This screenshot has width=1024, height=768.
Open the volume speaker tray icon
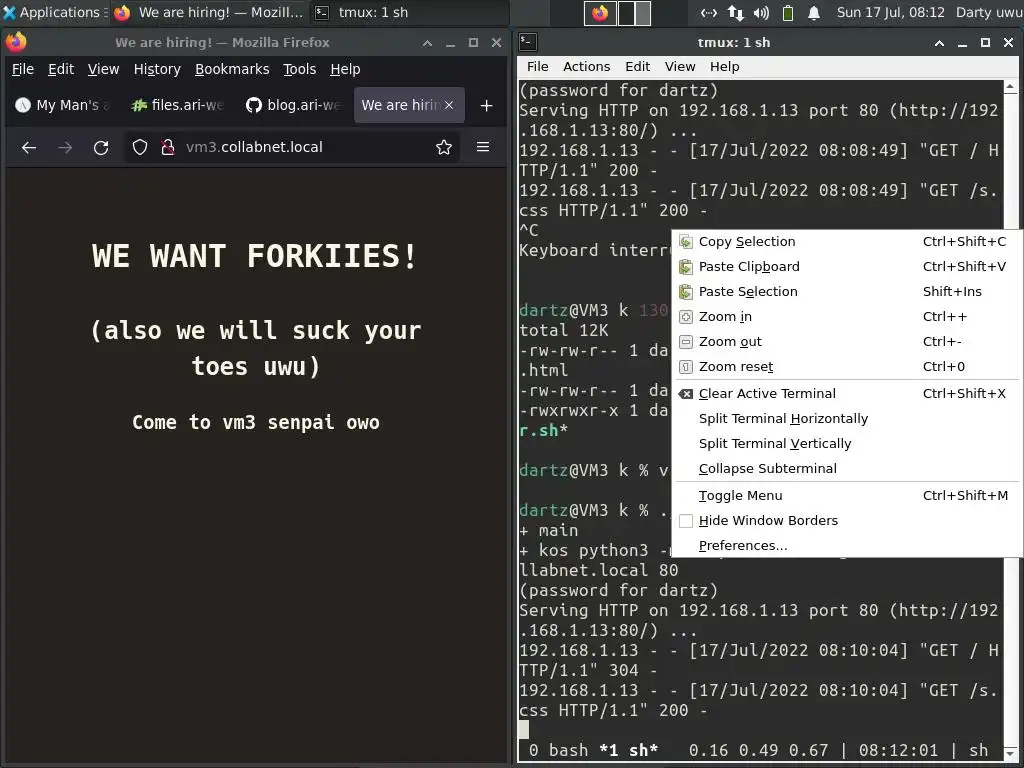(761, 12)
